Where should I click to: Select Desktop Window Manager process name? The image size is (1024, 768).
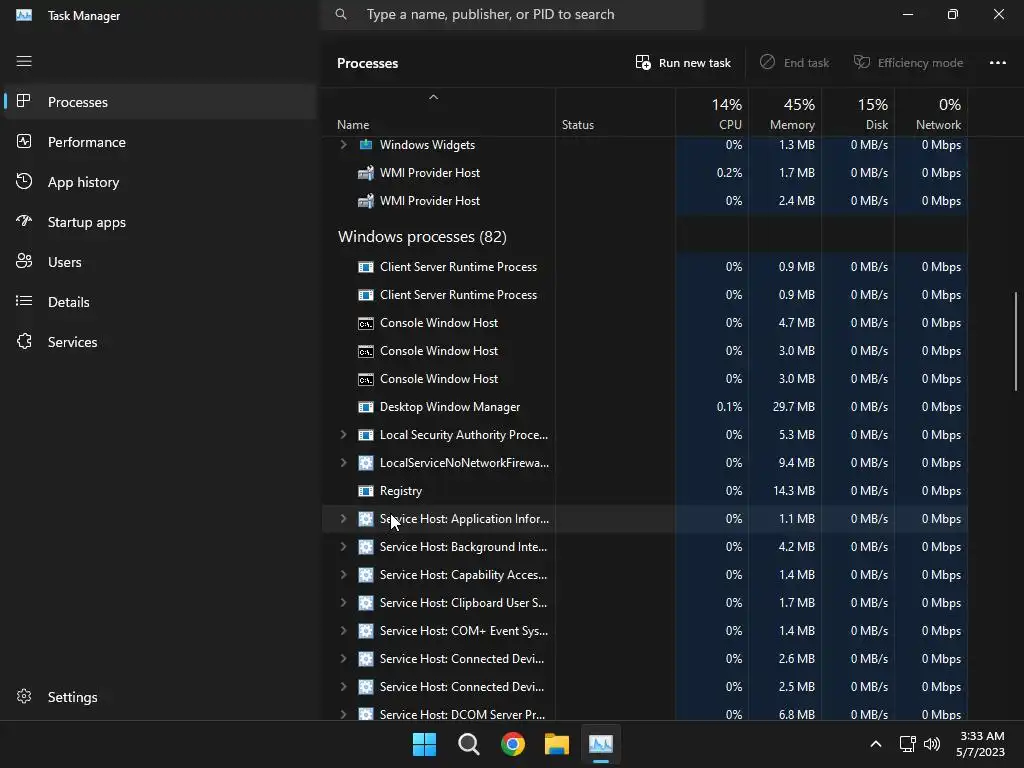point(450,406)
